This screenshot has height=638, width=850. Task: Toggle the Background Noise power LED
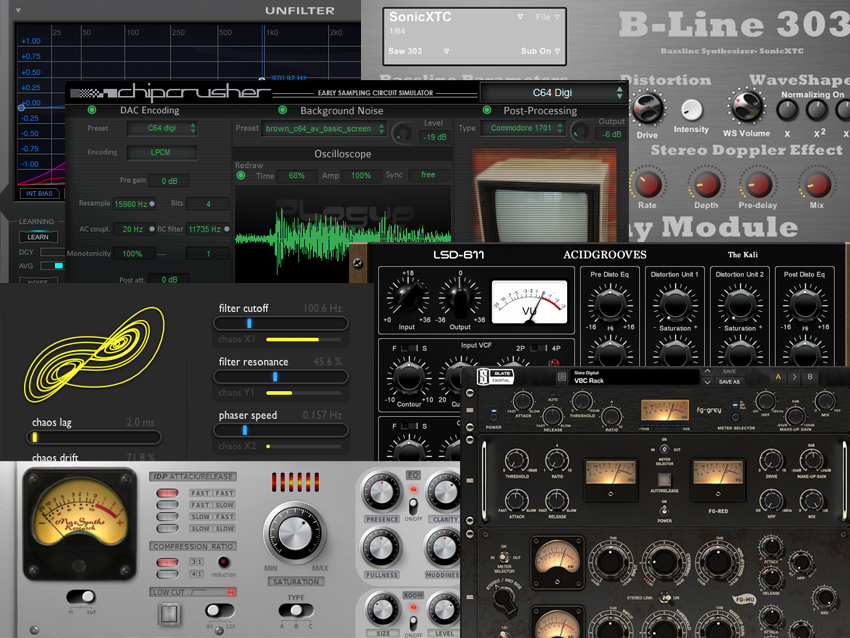(x=282, y=110)
